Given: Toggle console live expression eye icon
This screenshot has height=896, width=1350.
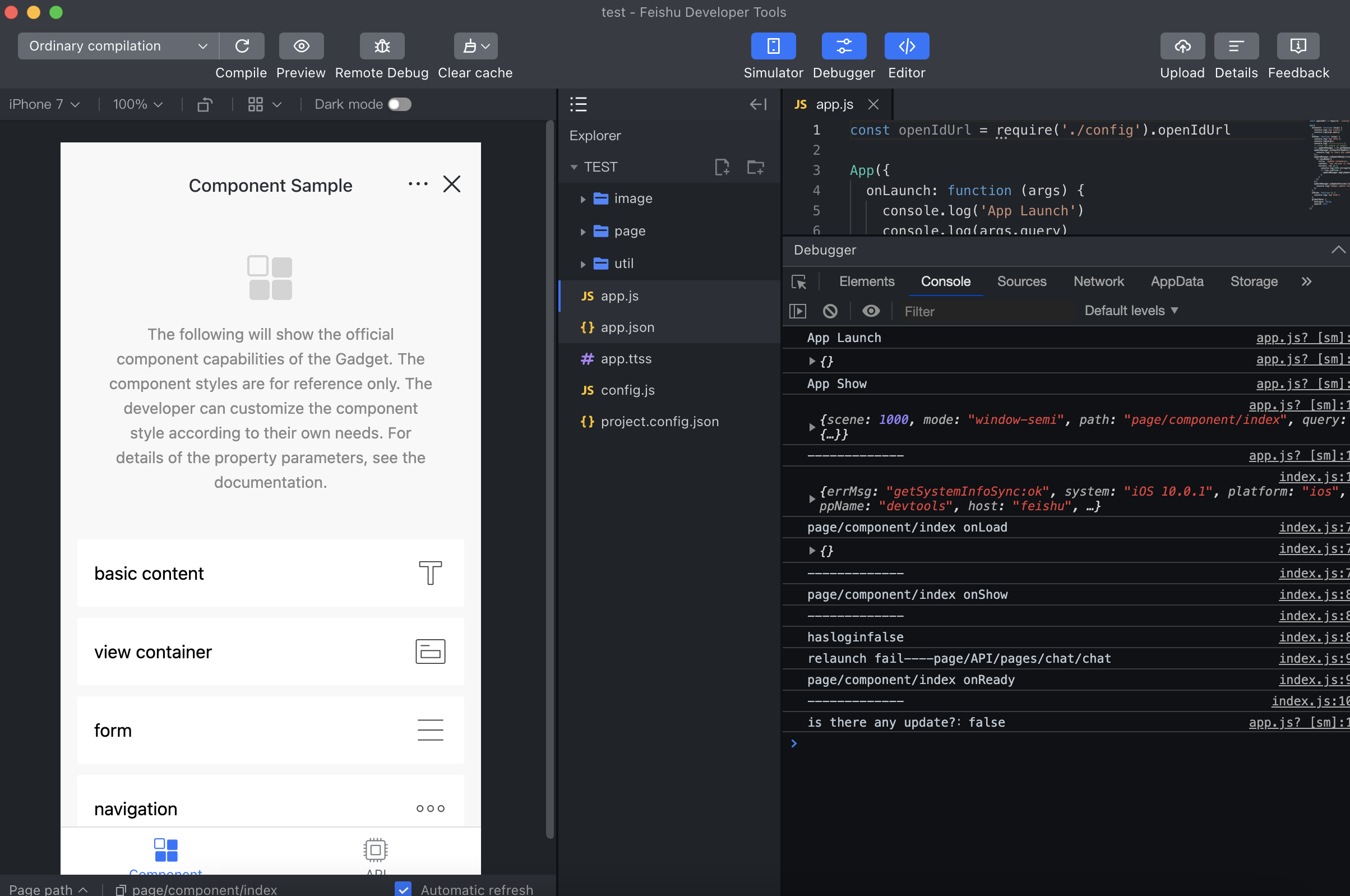Looking at the screenshot, I should pyautogui.click(x=871, y=311).
